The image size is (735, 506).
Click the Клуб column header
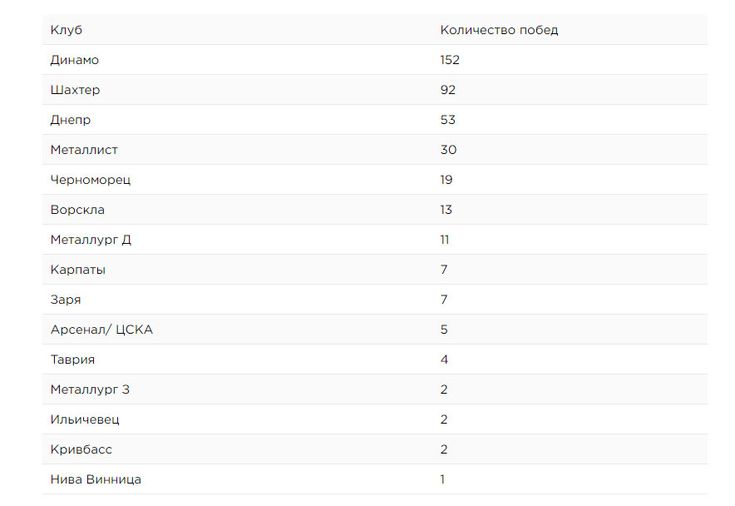(66, 30)
